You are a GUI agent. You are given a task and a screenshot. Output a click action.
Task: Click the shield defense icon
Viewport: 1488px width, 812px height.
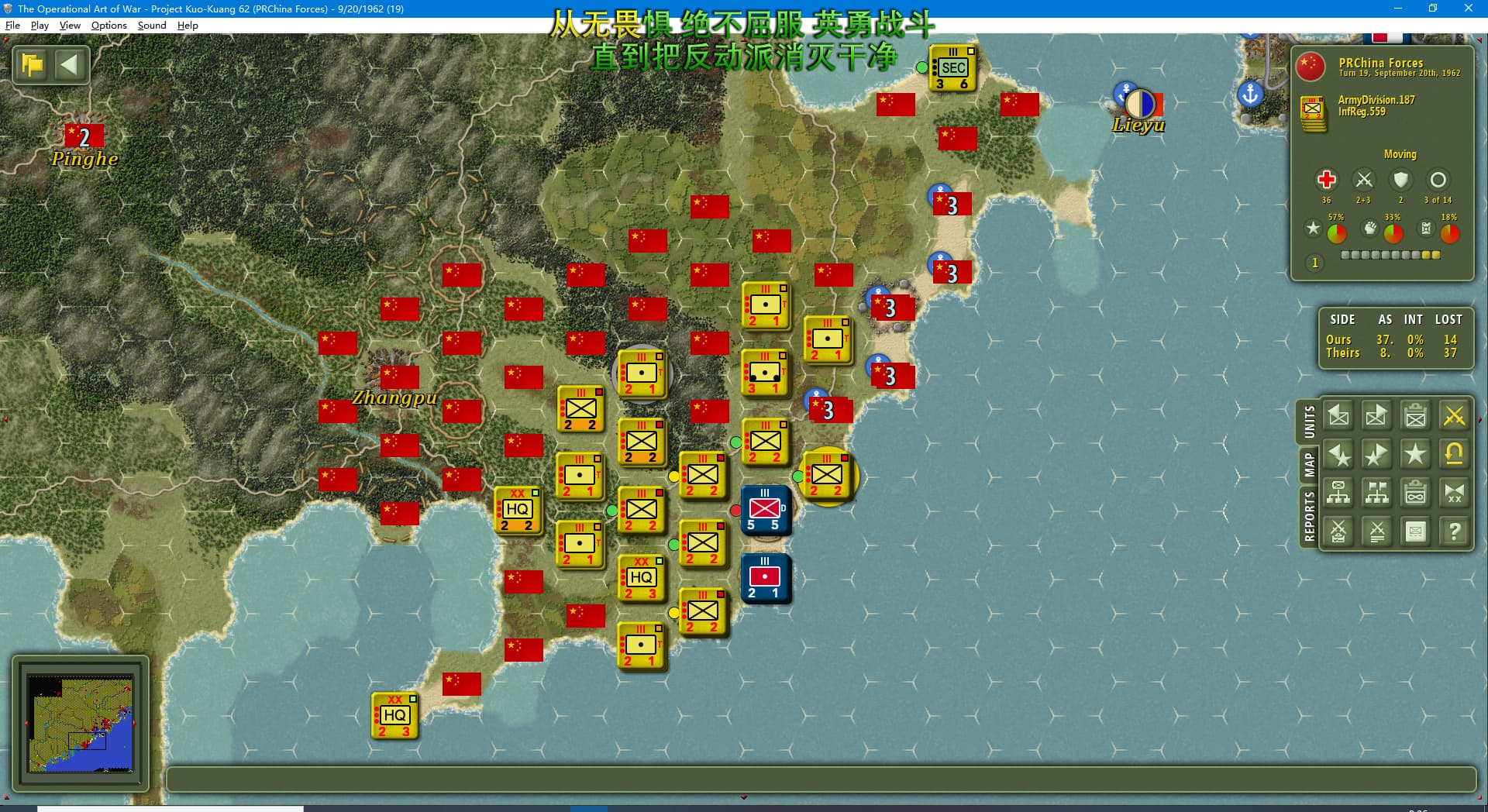[1400, 180]
